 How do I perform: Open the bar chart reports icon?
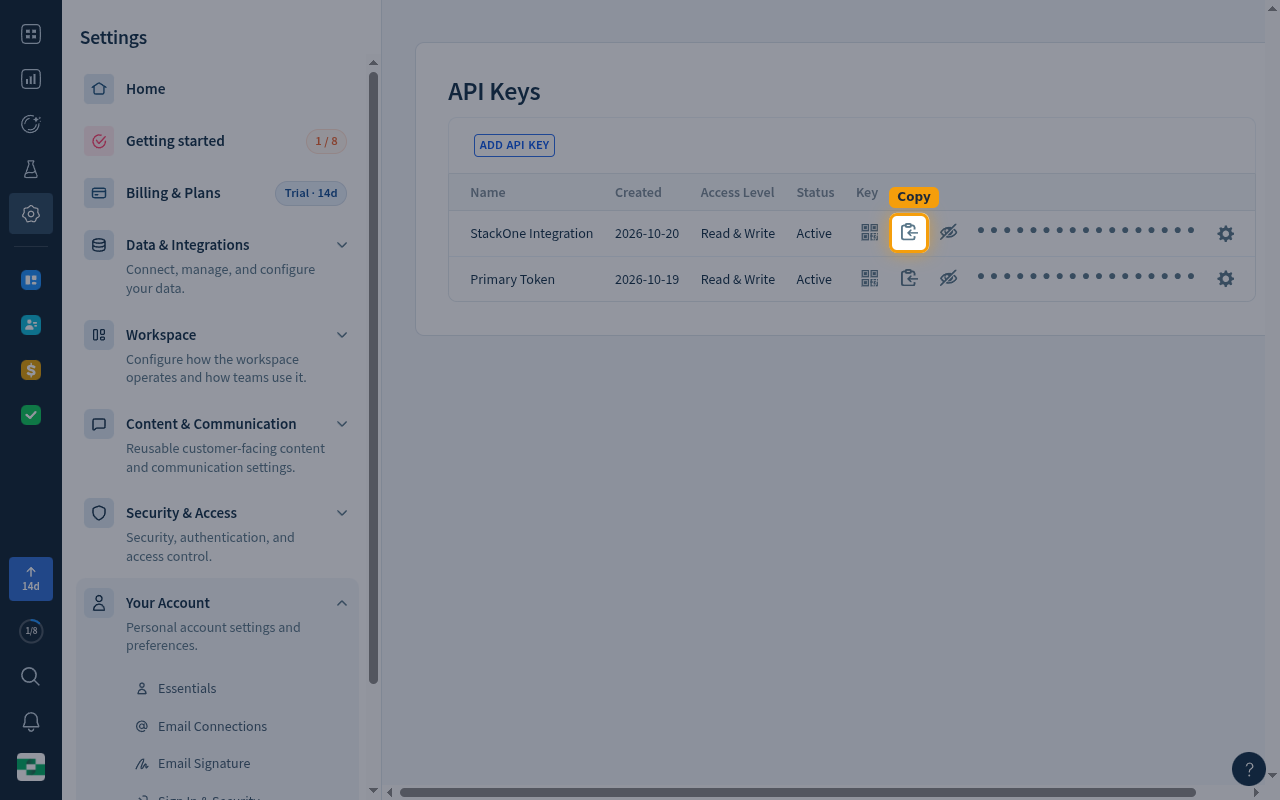(31, 79)
